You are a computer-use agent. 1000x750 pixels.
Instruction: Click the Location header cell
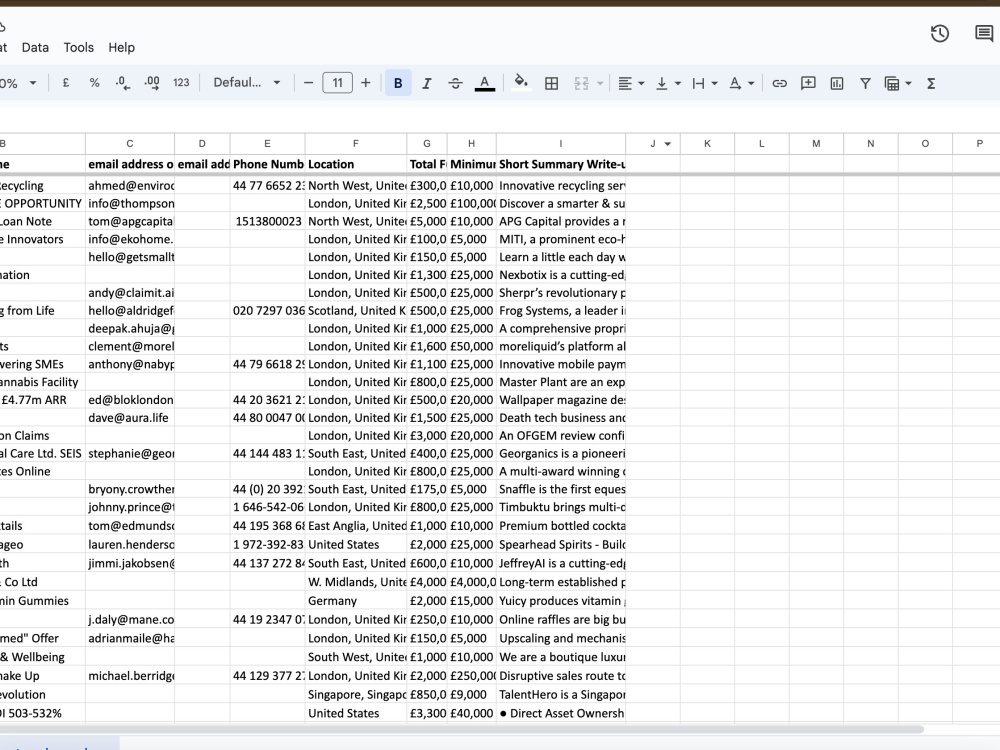pos(356,164)
